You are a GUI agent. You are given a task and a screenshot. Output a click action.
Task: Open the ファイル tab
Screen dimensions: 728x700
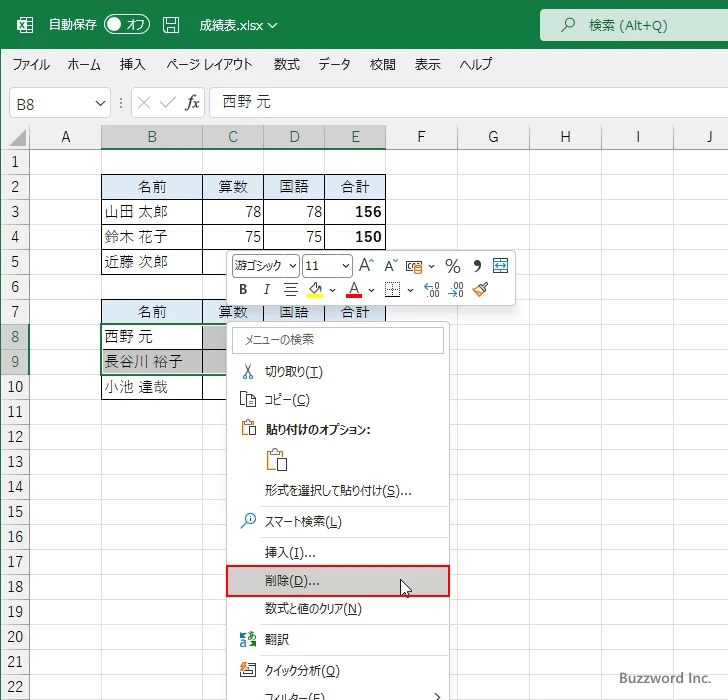[31, 64]
